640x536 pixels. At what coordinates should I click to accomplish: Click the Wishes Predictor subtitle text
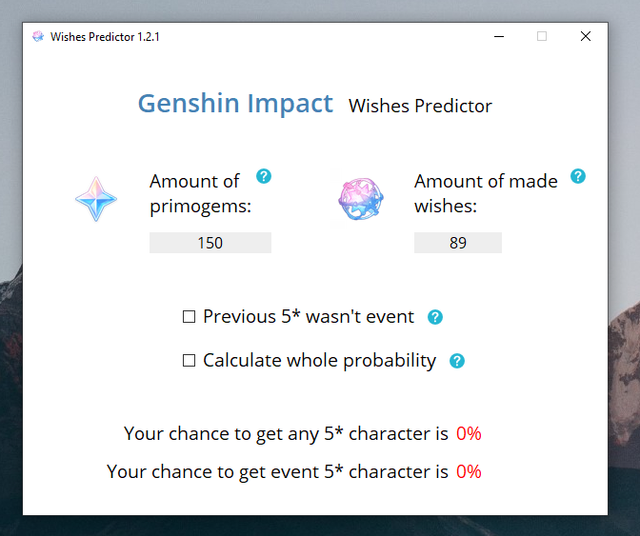420,106
